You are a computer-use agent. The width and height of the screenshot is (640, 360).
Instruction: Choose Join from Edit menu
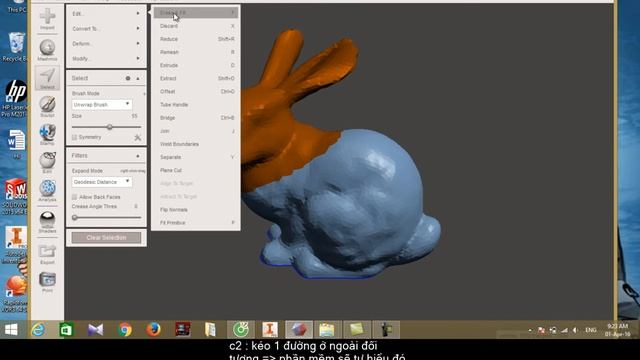click(x=196, y=131)
